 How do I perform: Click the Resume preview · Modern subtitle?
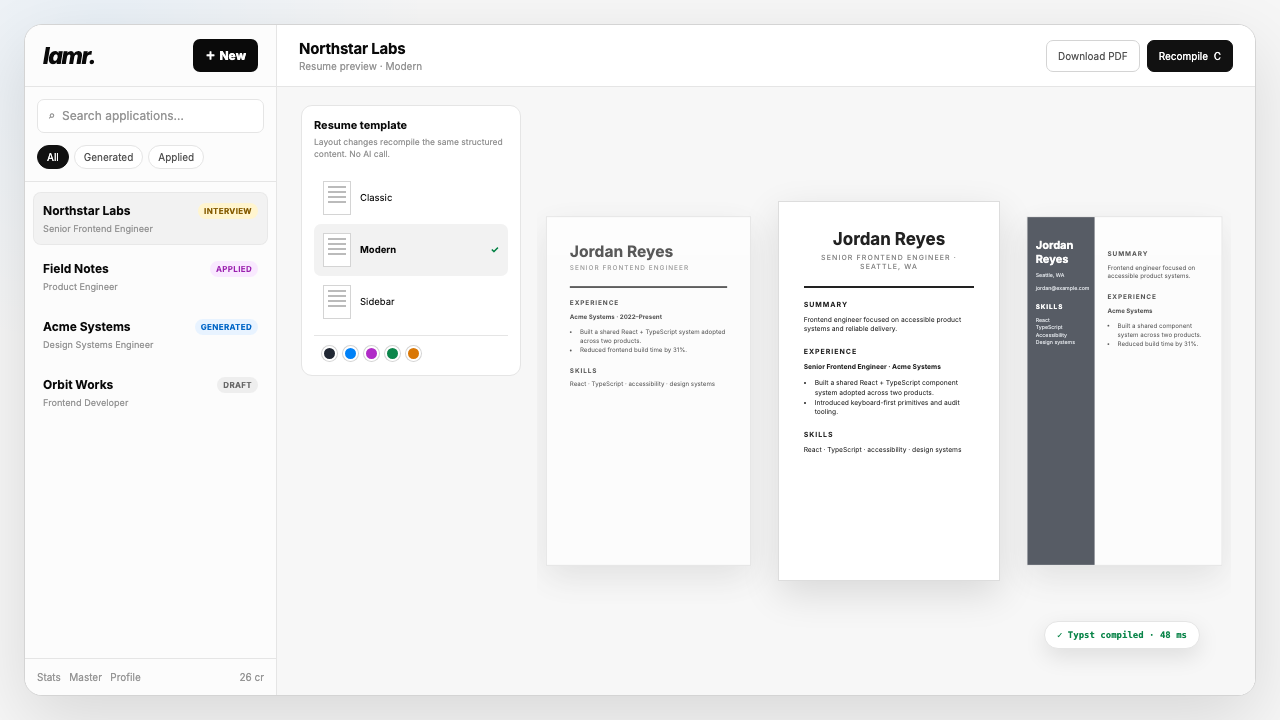click(x=360, y=67)
